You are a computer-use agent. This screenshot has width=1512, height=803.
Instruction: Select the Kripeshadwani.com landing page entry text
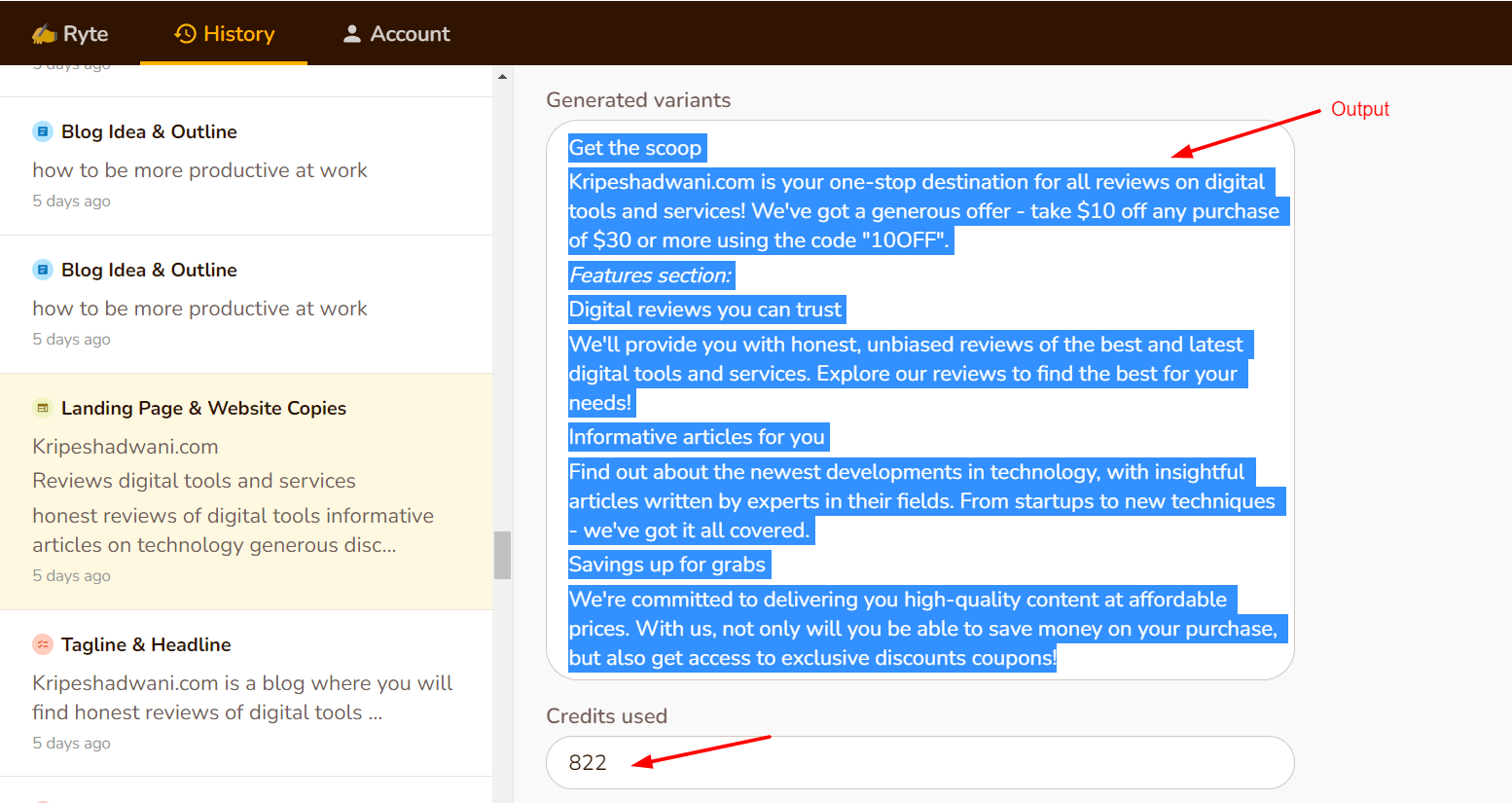coord(125,447)
